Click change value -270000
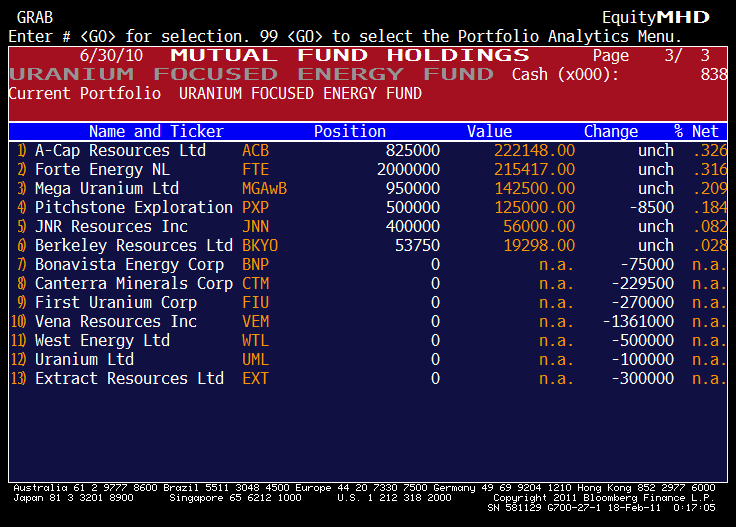 (643, 303)
